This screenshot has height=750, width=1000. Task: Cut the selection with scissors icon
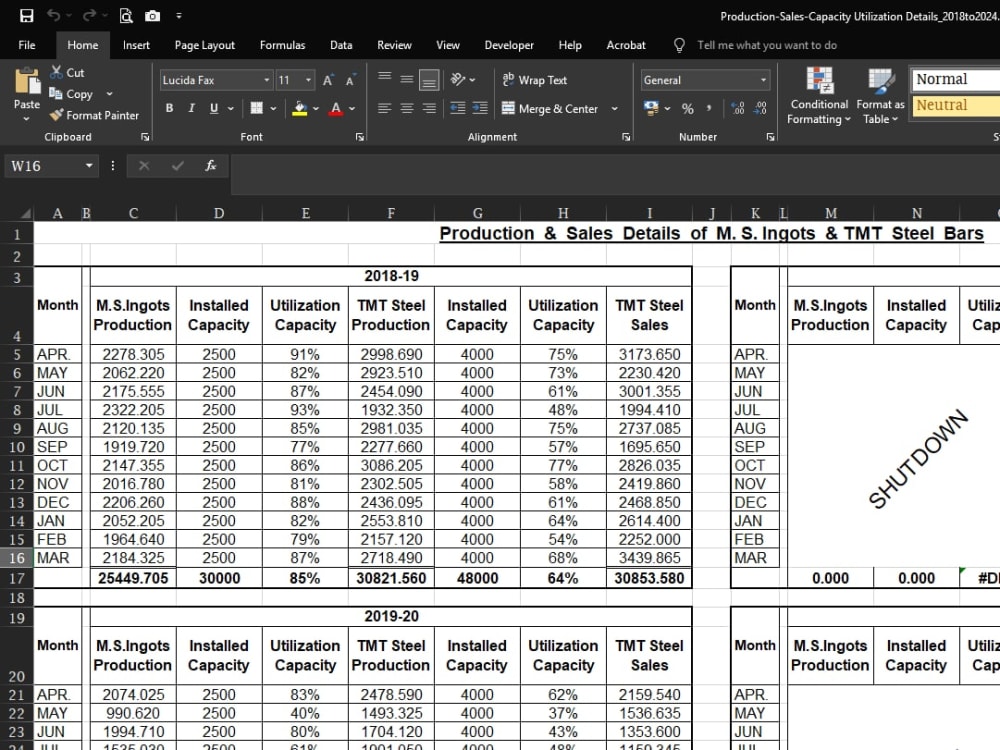point(57,72)
